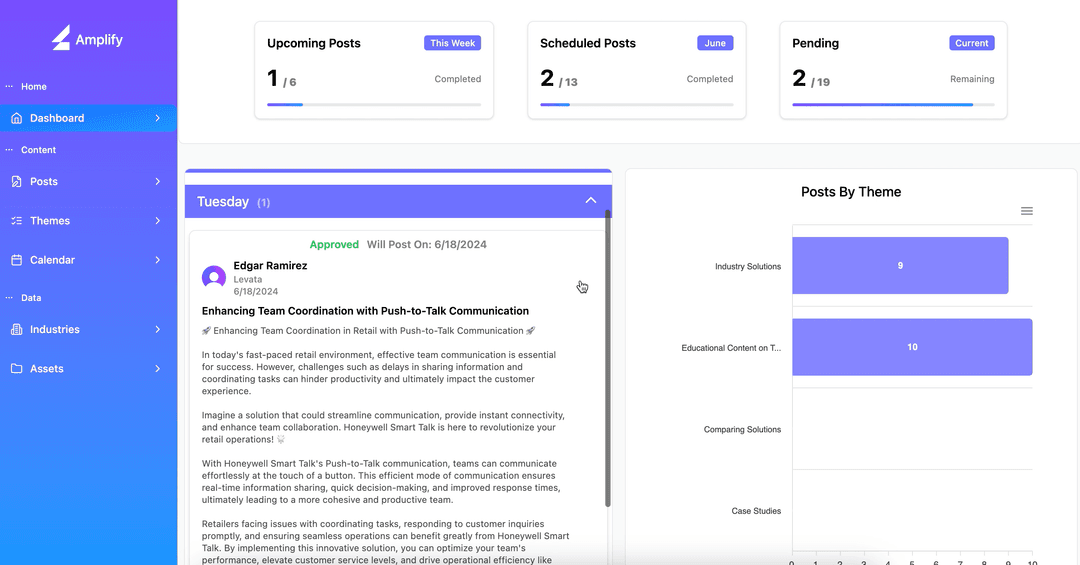Click the Tuesday post count (1)
1080x565 pixels.
pyautogui.click(x=263, y=203)
